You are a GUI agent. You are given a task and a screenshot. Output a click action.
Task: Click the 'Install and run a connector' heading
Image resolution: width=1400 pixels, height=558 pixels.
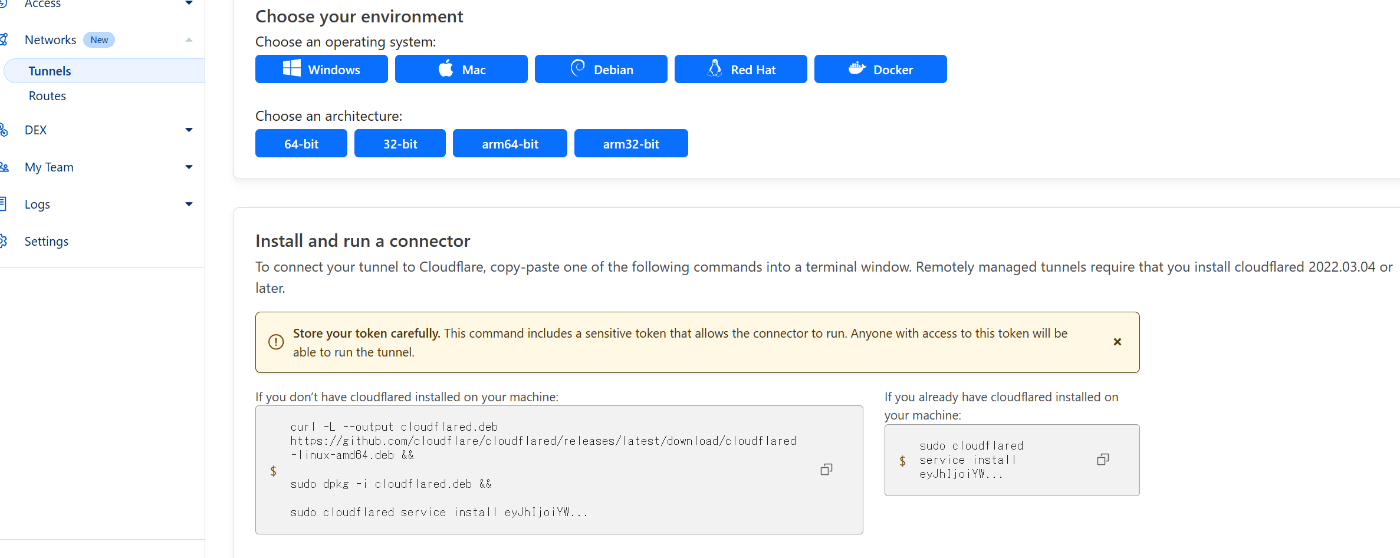click(x=363, y=241)
